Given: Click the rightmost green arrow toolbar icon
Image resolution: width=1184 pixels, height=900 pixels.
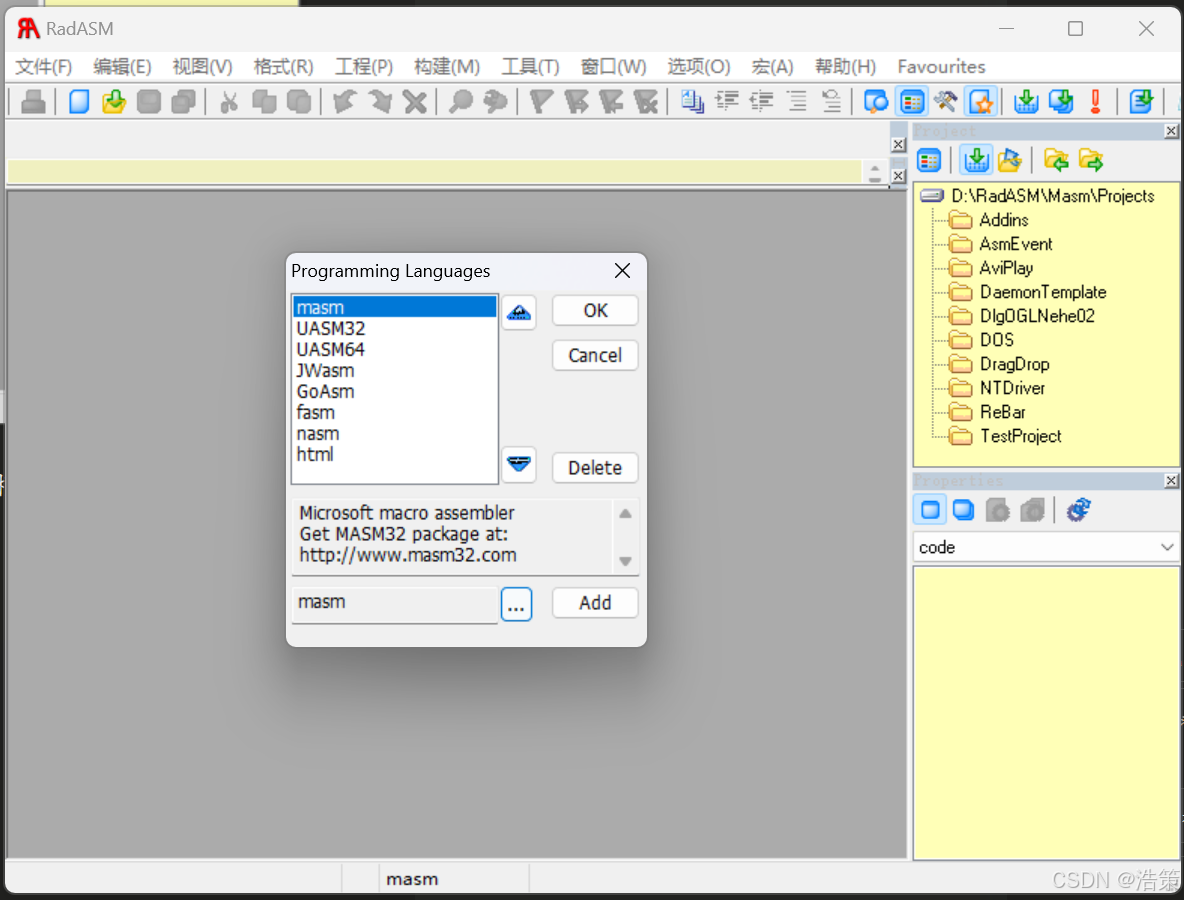Looking at the screenshot, I should pyautogui.click(x=1141, y=101).
